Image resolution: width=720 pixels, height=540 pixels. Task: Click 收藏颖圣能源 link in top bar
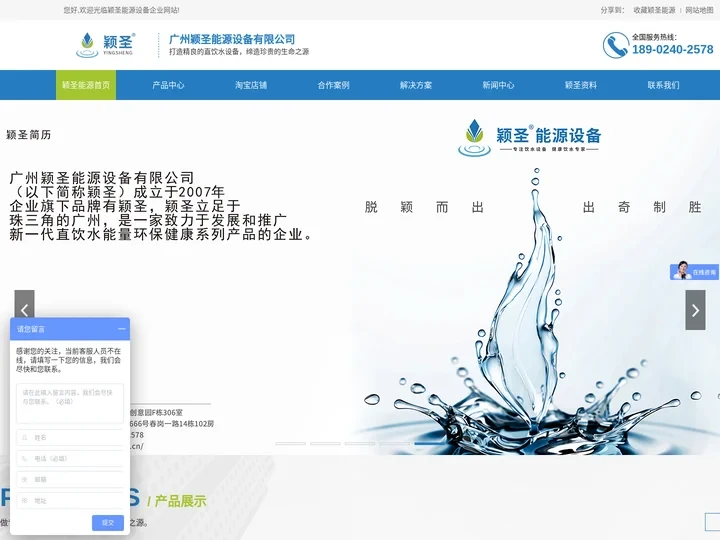pyautogui.click(x=654, y=10)
